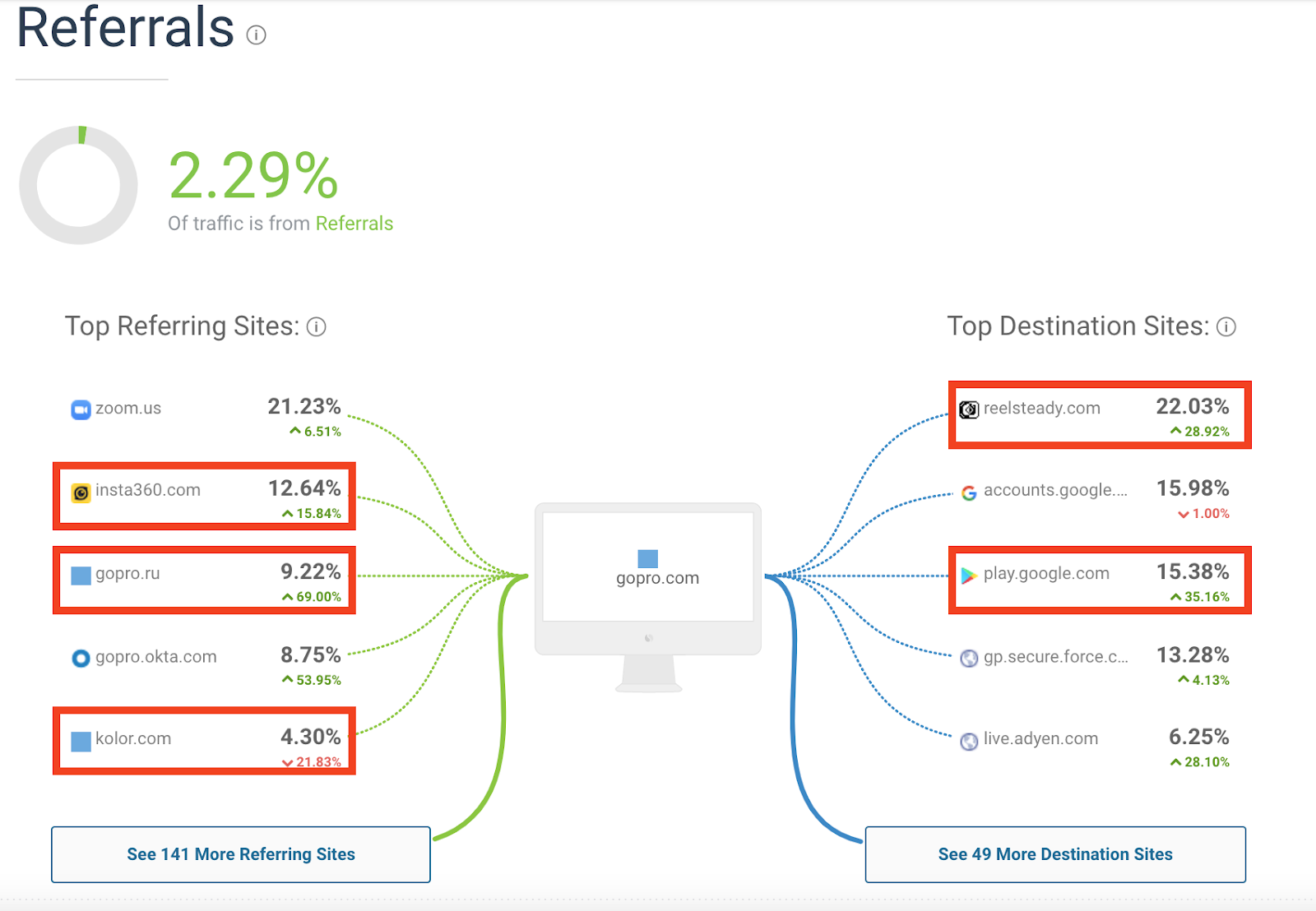Click the 1.00% decrease under accounts.google
The height and width of the screenshot is (911, 1316).
pos(1203,514)
